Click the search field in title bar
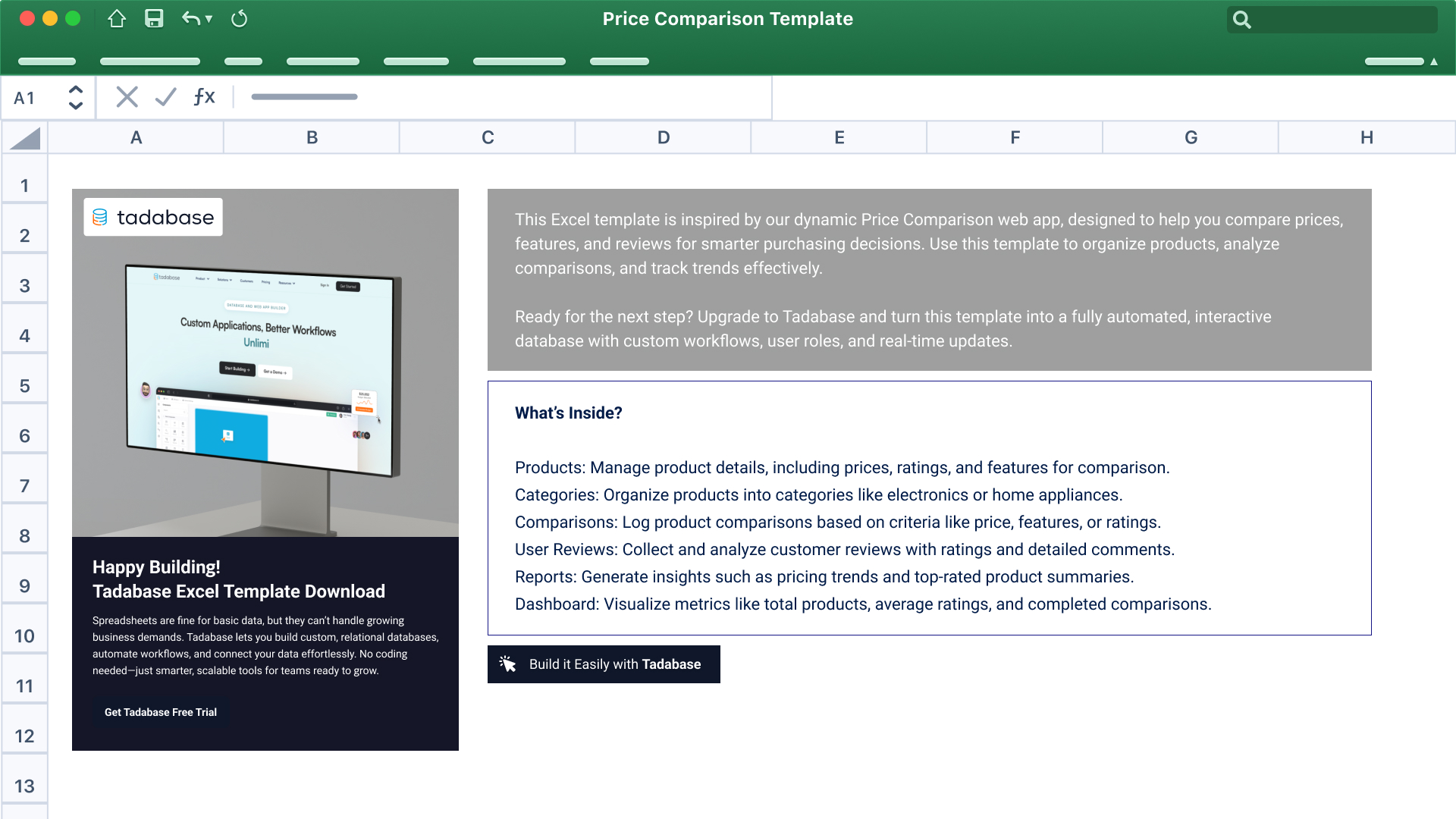The height and width of the screenshot is (819, 1456). tap(1332, 20)
